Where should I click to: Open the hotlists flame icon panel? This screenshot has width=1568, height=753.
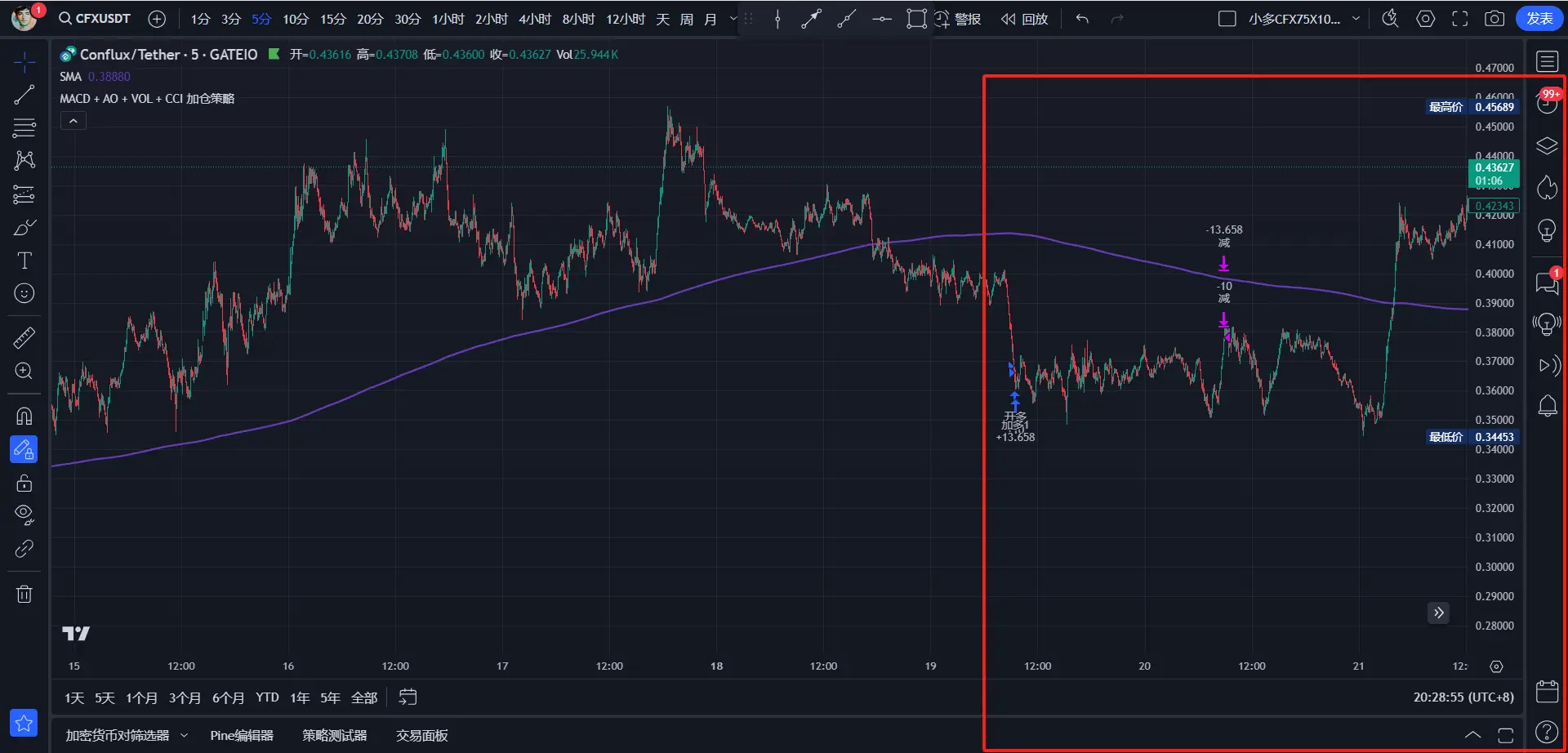pyautogui.click(x=1547, y=189)
